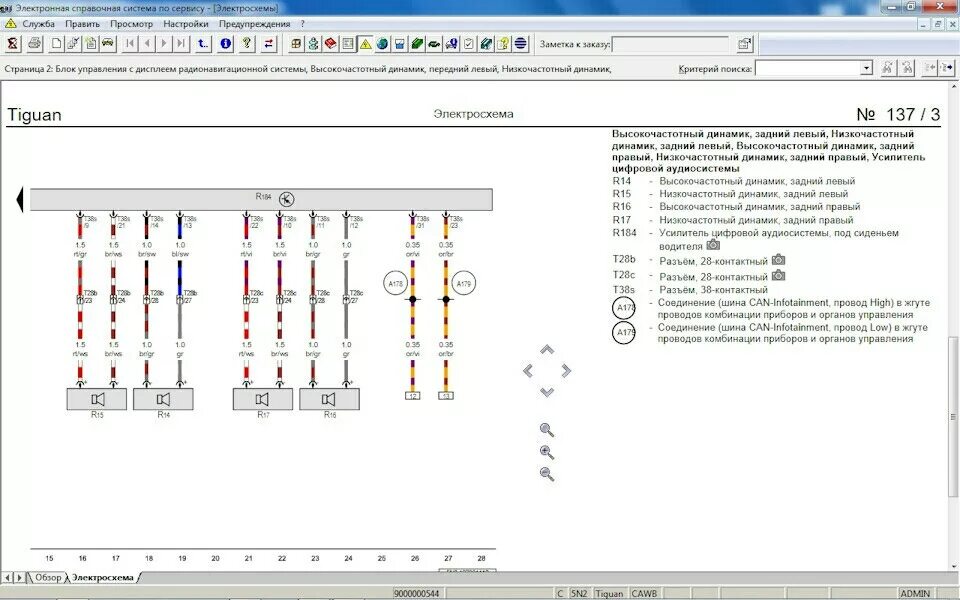
Task: Click the blue 't..' toolbar icon
Action: click(203, 43)
